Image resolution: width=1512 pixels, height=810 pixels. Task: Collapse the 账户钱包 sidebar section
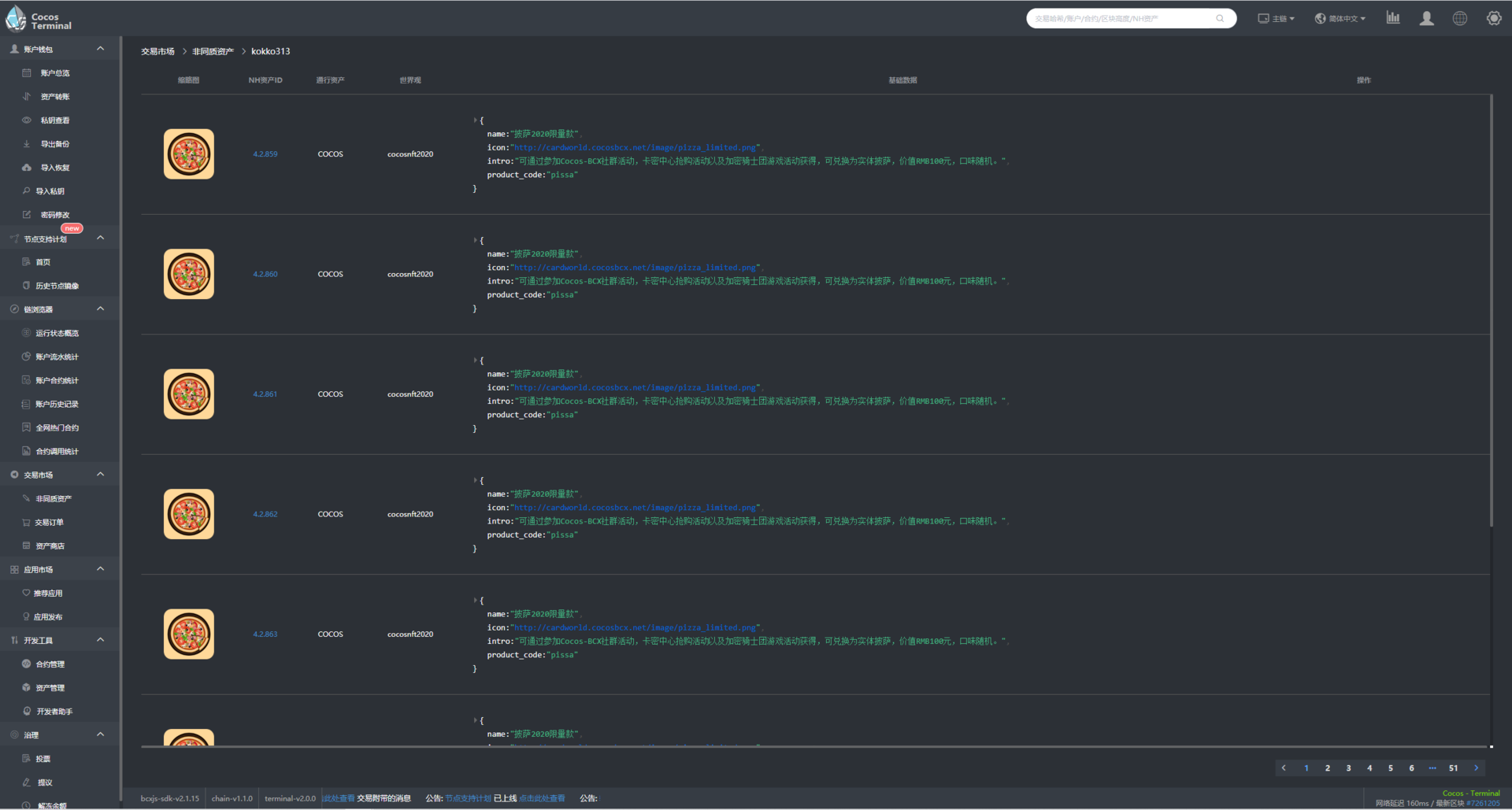click(100, 49)
